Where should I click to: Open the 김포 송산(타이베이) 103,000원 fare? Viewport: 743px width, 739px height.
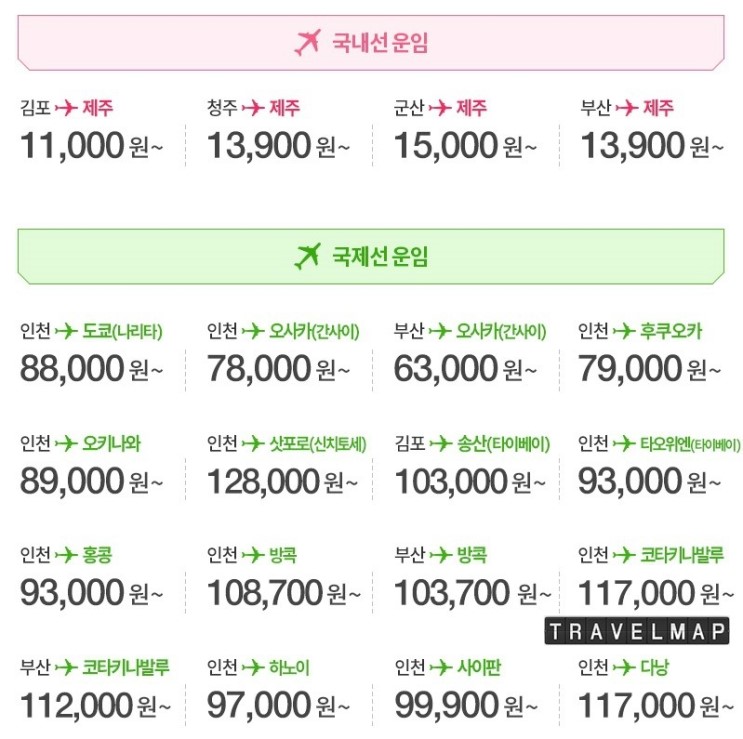coord(472,466)
